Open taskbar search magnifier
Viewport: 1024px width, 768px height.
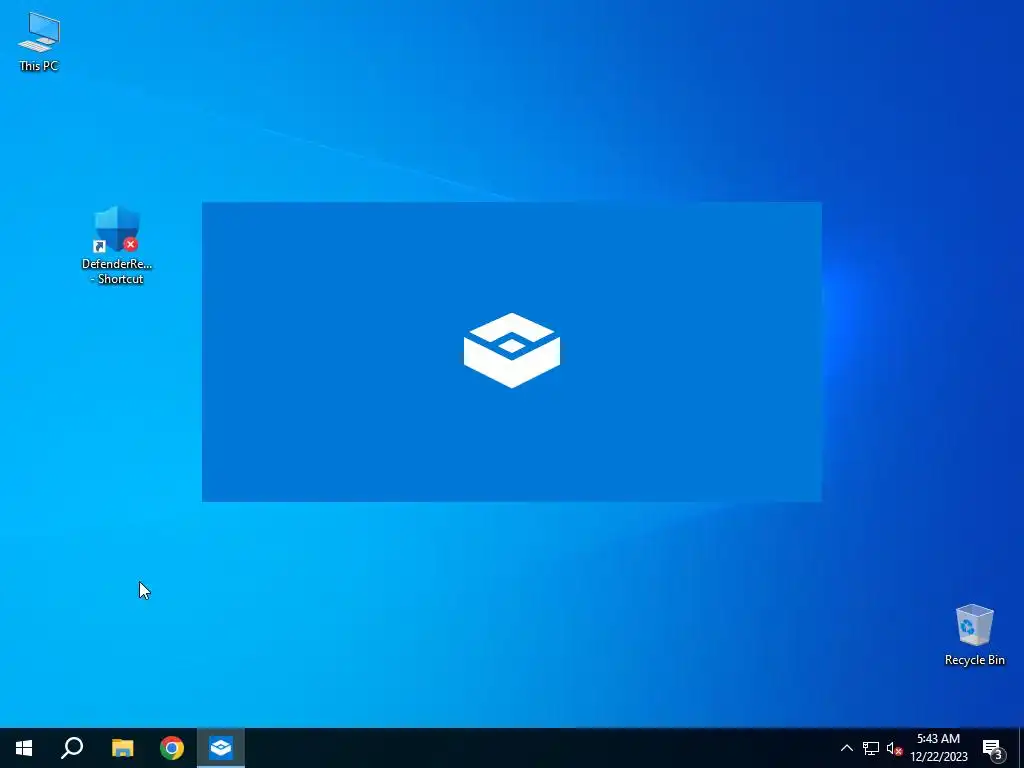tap(72, 748)
